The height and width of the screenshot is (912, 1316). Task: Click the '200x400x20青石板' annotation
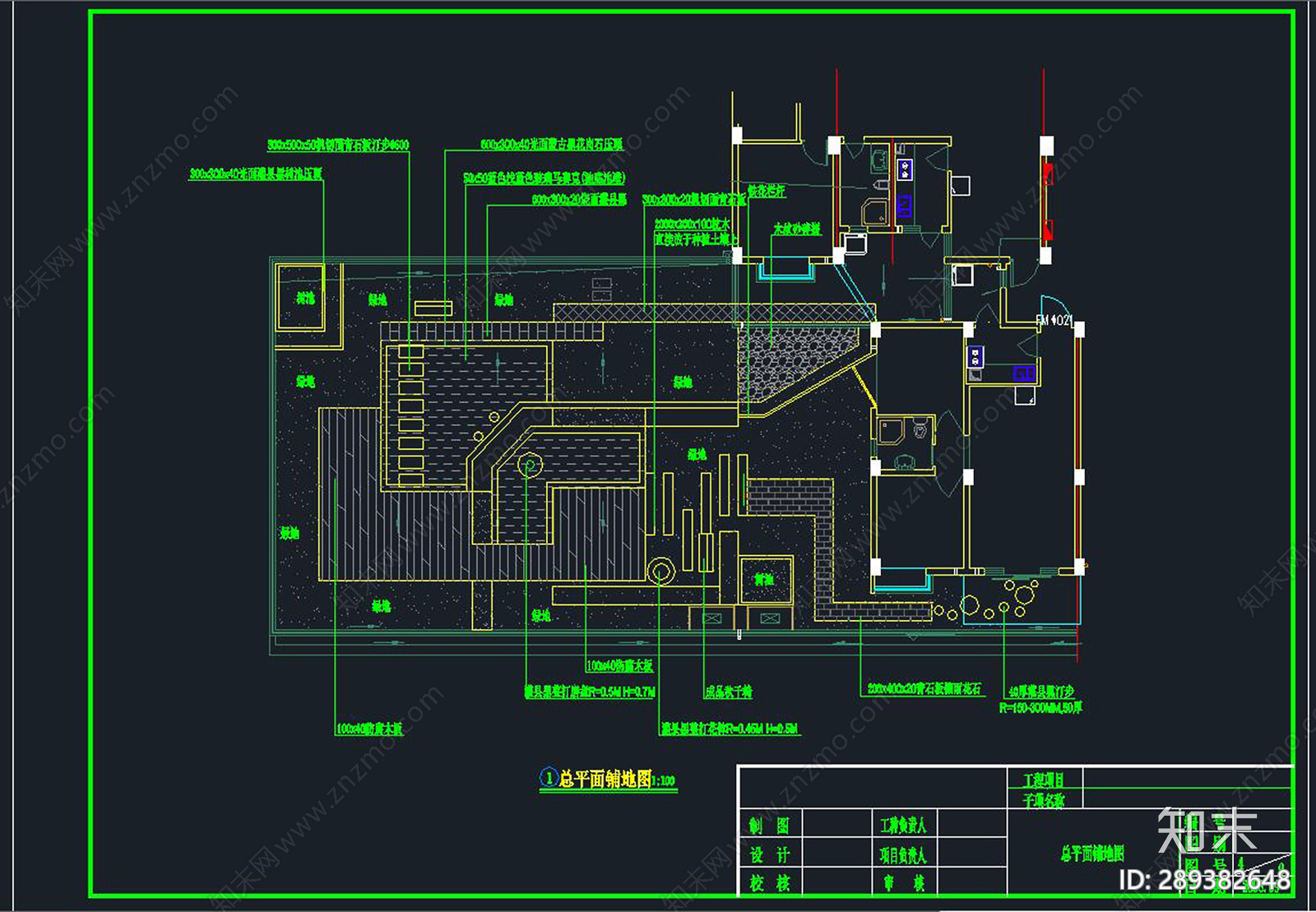[924, 688]
